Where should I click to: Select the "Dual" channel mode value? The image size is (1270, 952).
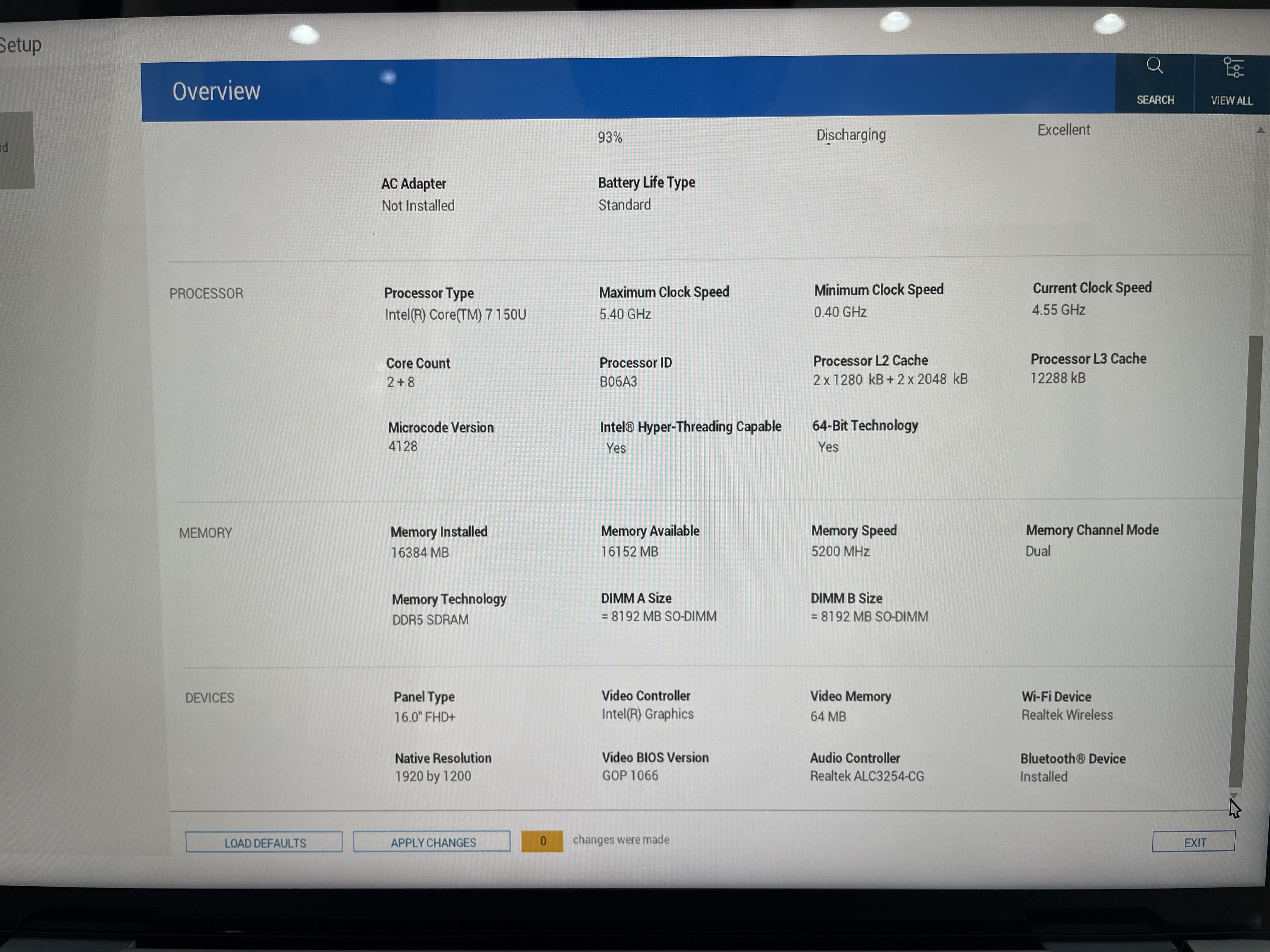1038,551
